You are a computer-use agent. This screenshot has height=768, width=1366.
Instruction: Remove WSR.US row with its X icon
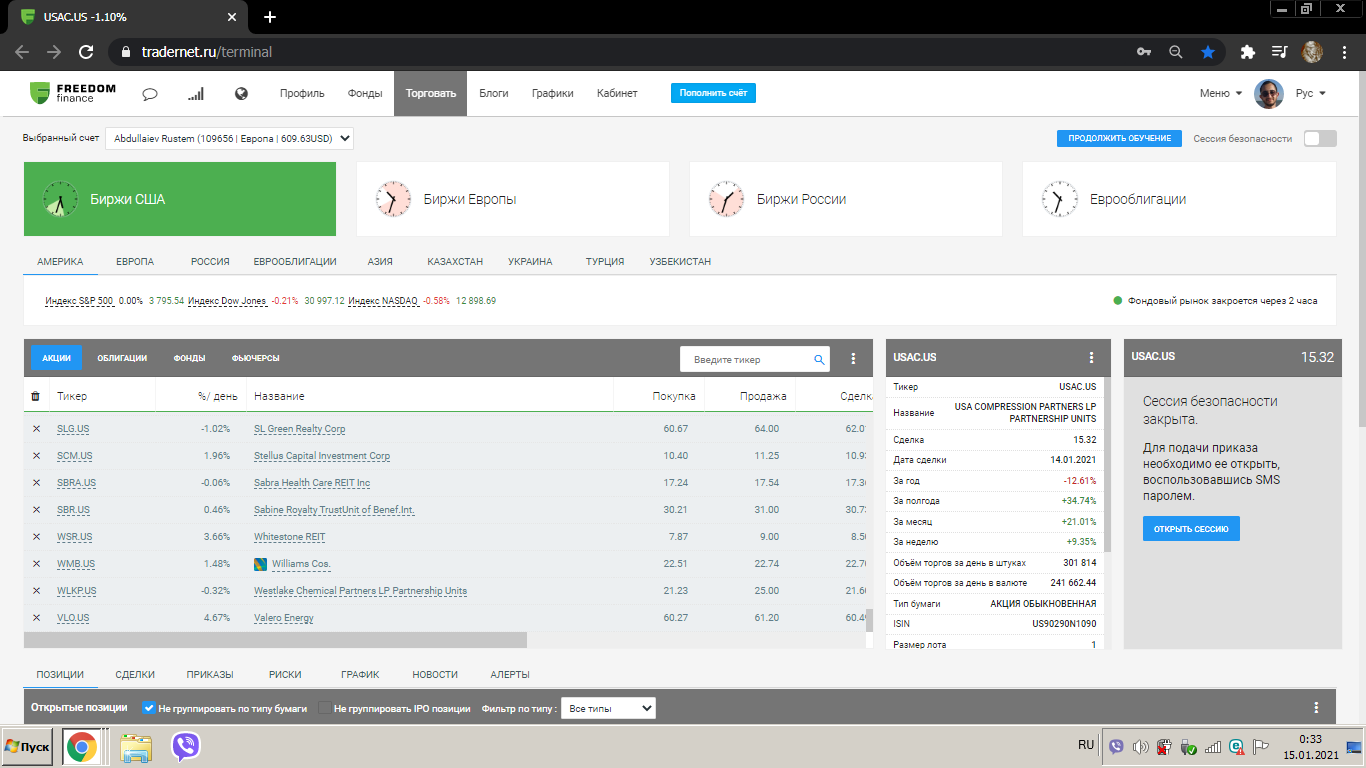[37, 537]
